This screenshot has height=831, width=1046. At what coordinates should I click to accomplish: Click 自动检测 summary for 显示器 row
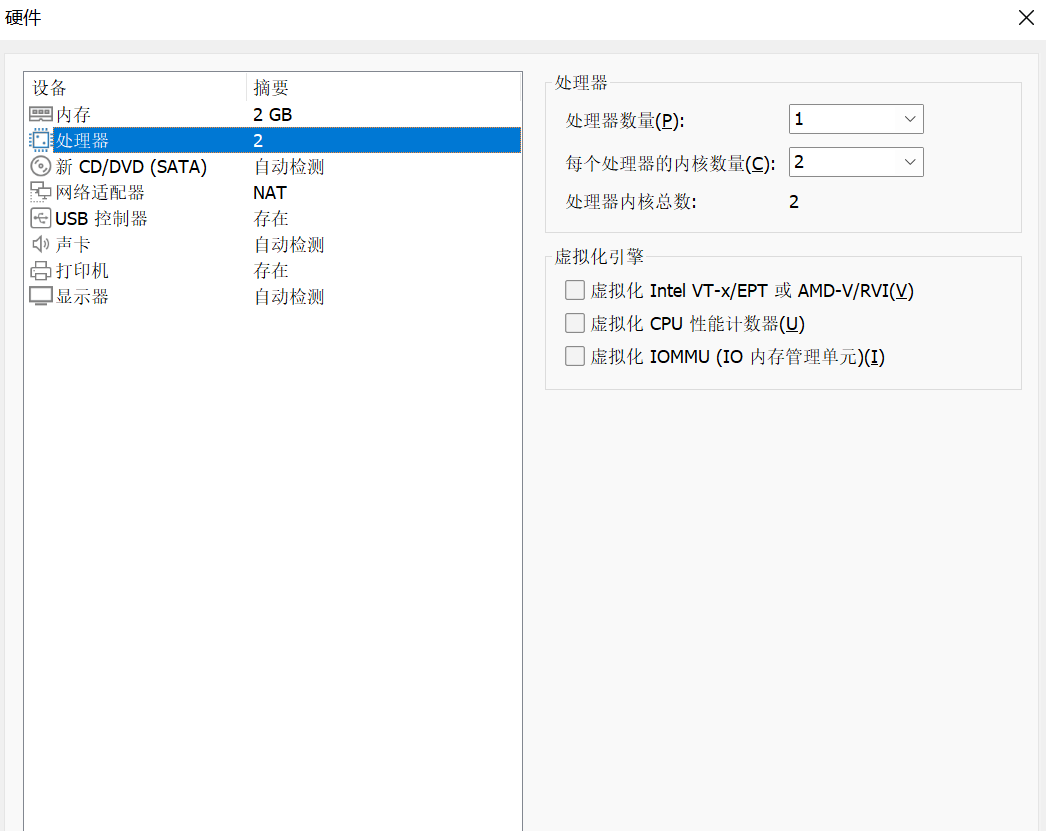289,297
